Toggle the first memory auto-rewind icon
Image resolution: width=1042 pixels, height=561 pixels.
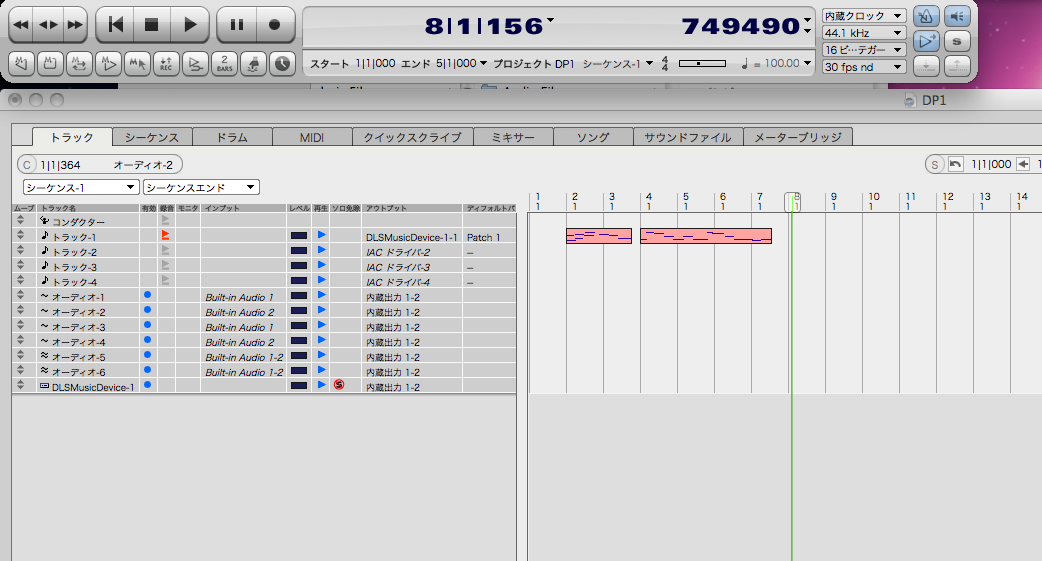point(21,64)
